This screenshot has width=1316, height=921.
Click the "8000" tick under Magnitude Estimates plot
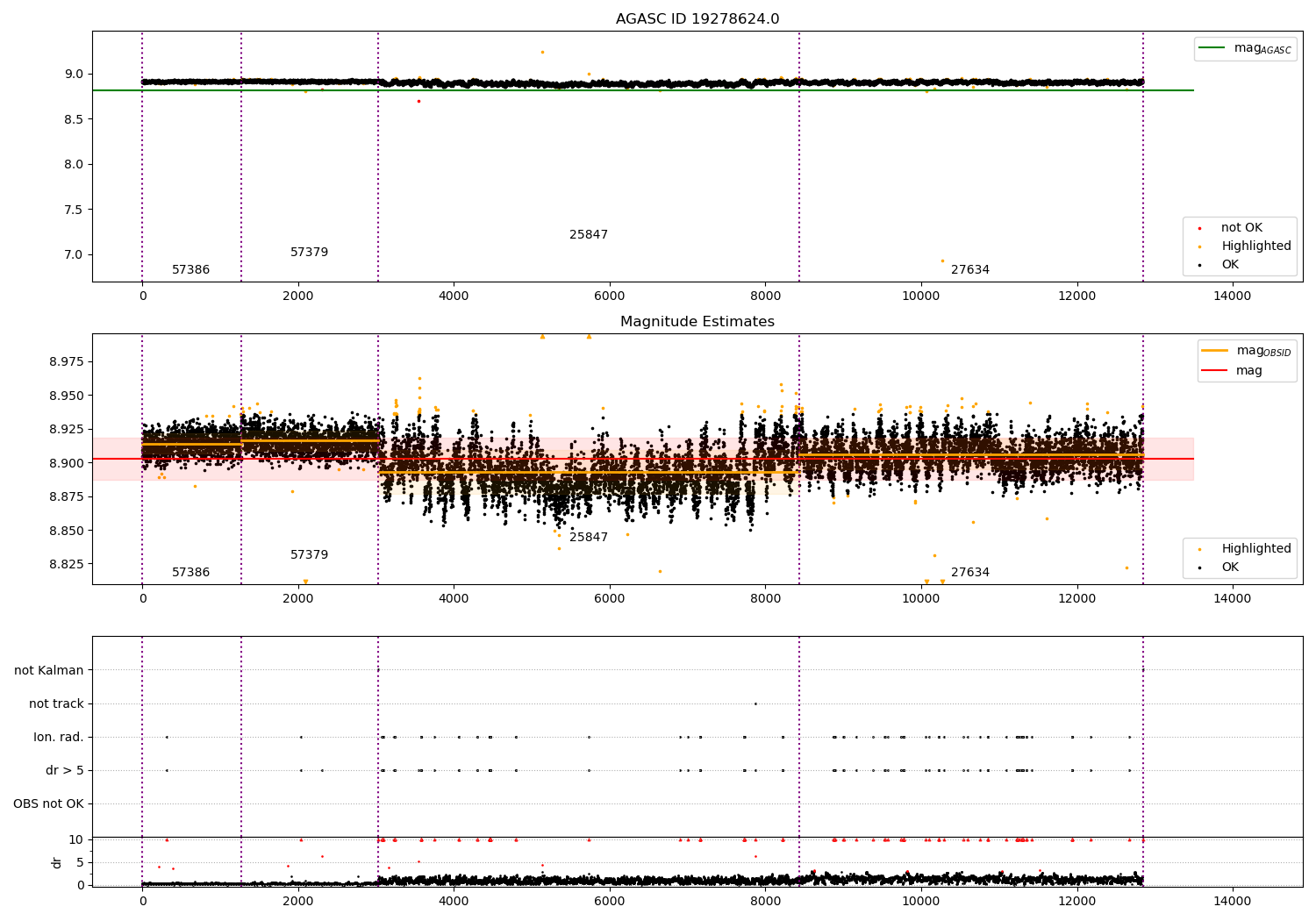[x=765, y=599]
